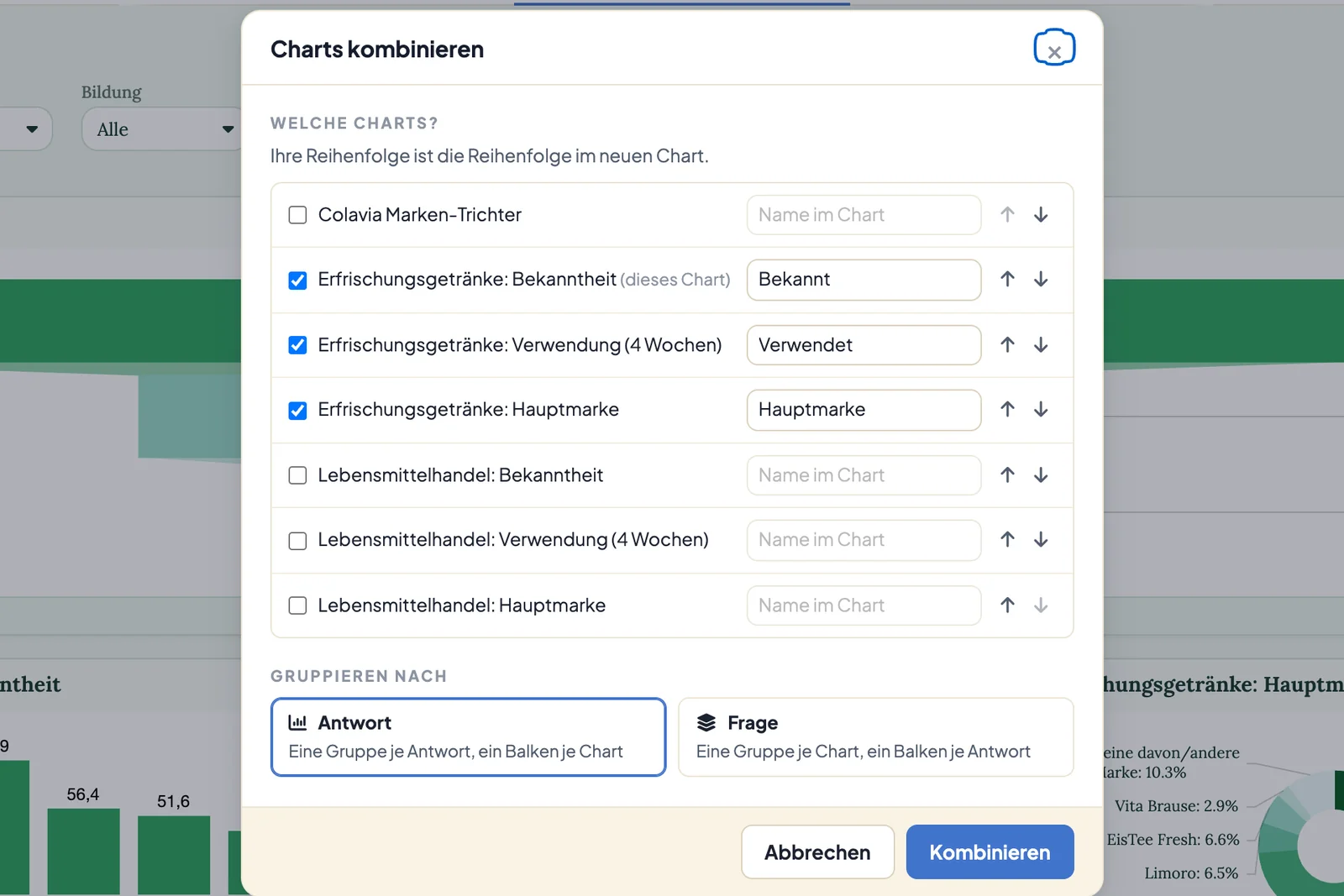Click the 56,4 bar in background chart
1344x896 pixels.
[83, 851]
